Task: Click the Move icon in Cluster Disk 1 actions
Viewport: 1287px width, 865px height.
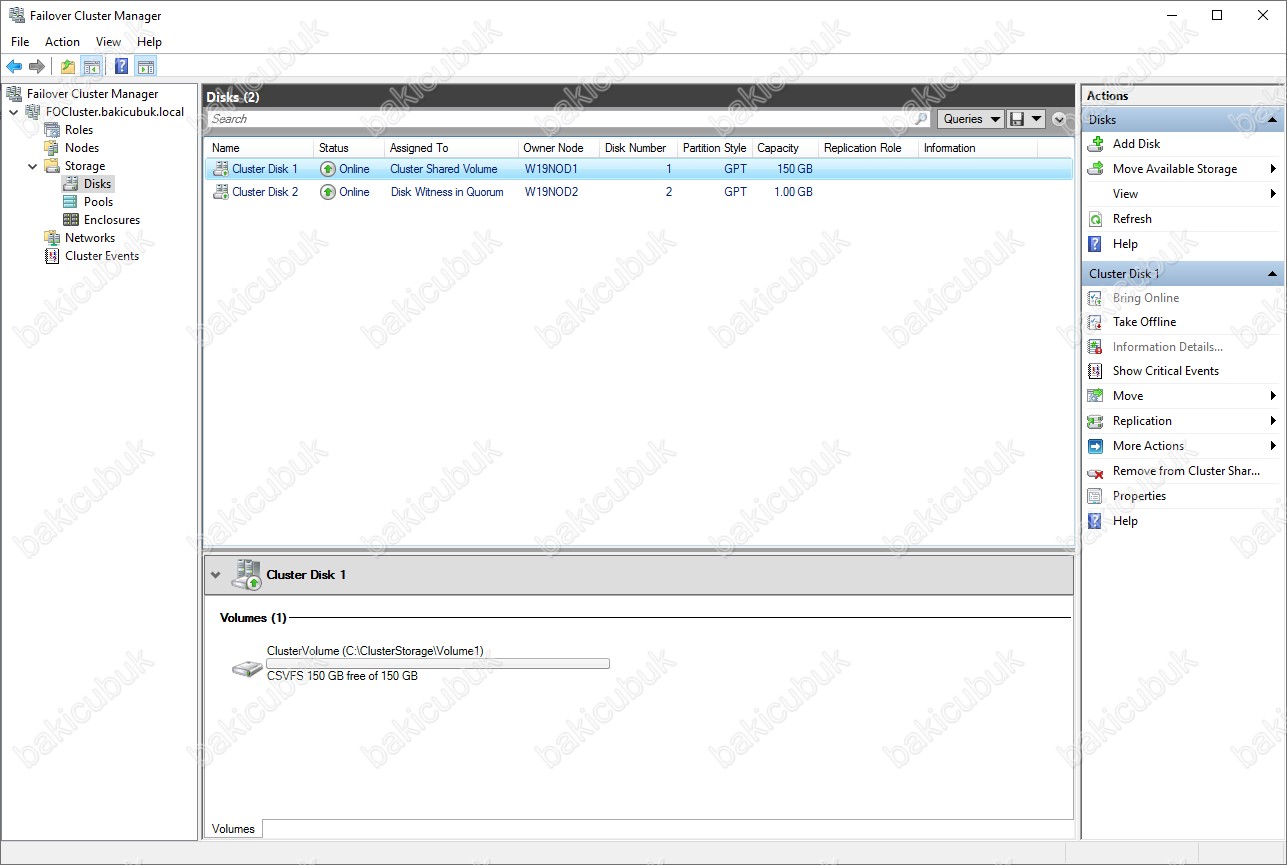Action: (1095, 396)
